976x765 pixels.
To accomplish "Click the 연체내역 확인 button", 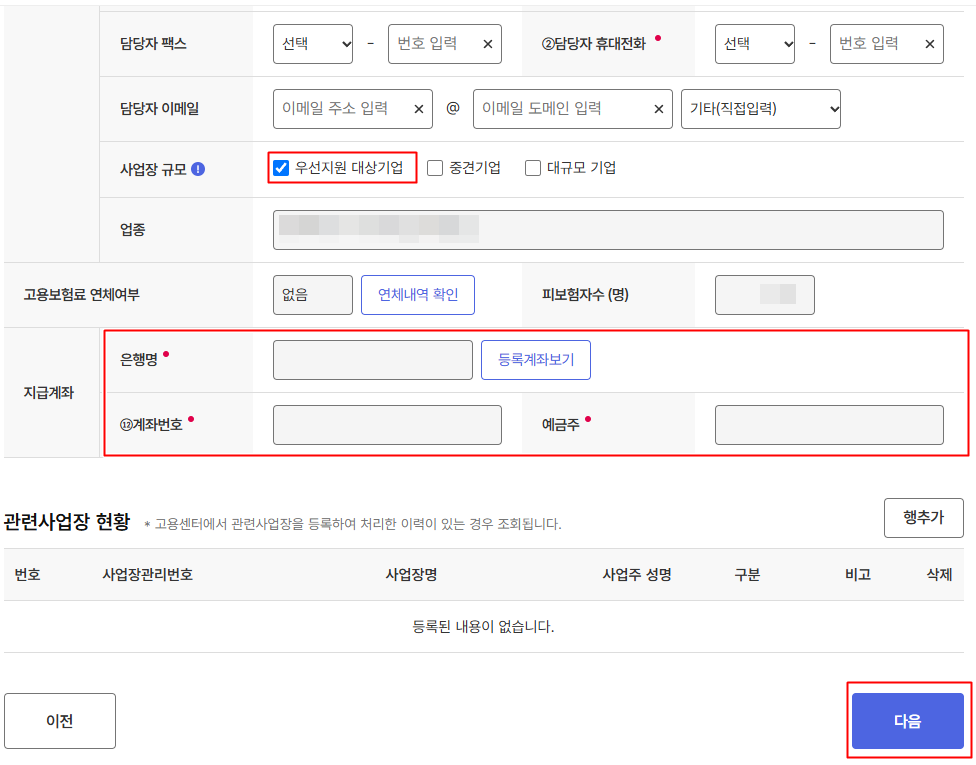I will [418, 295].
